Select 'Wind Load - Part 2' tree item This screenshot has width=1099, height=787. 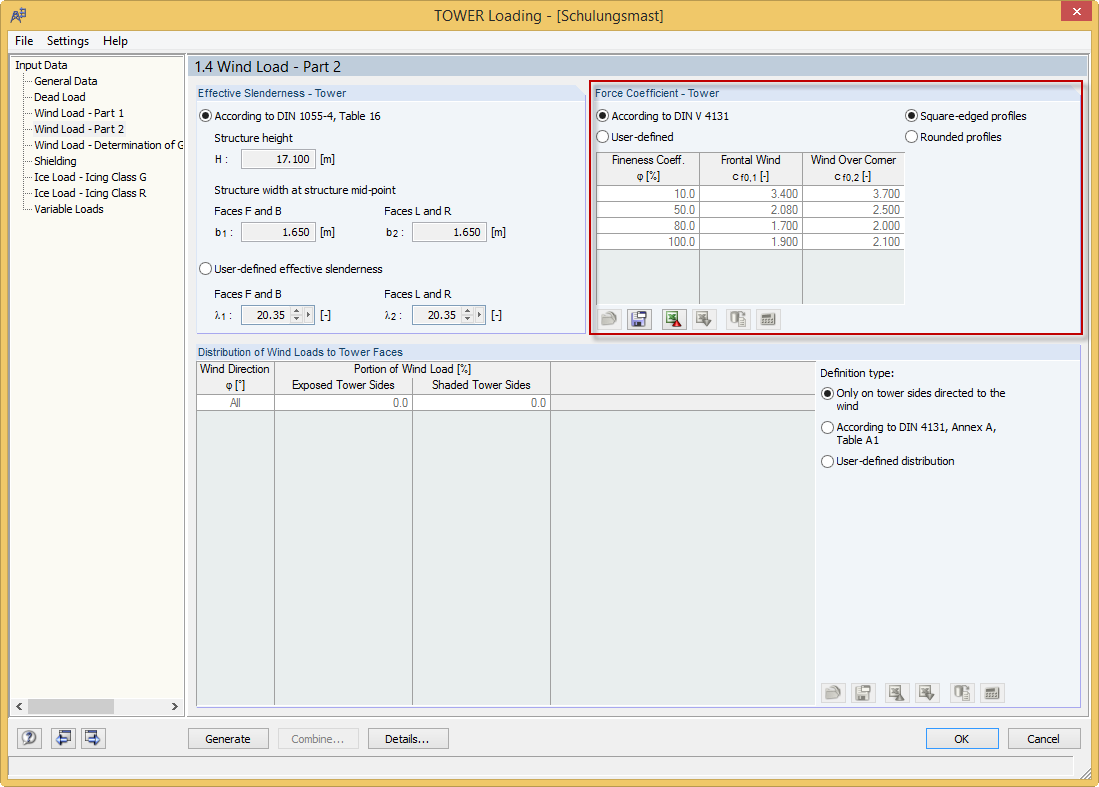coord(79,129)
